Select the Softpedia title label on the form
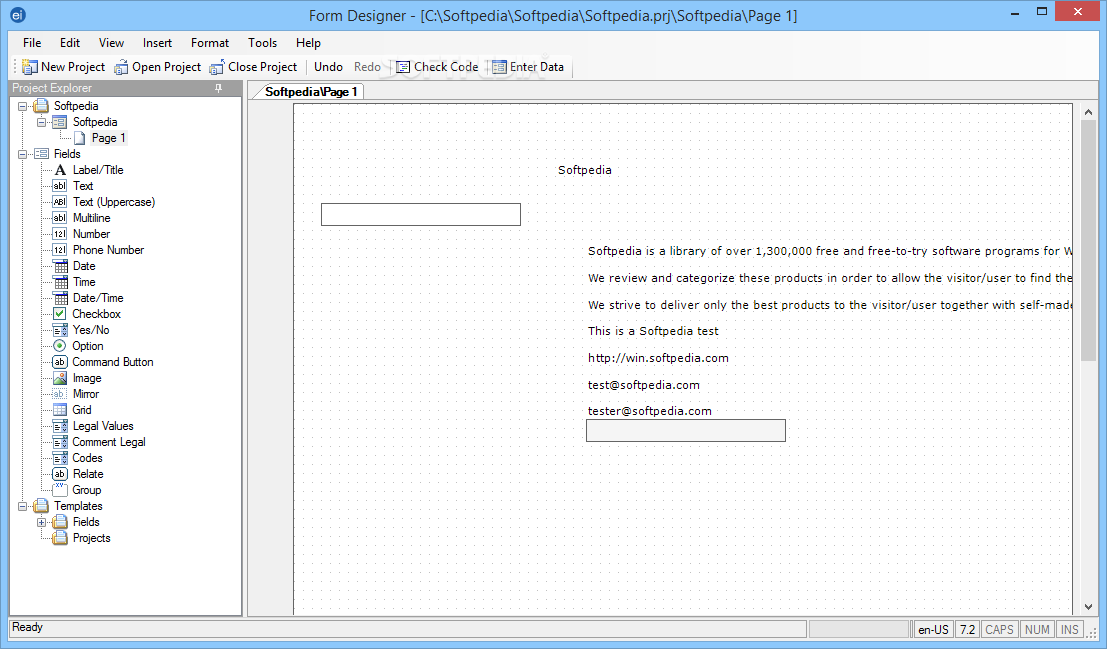Screen dimensions: 1107x649 pos(585,170)
